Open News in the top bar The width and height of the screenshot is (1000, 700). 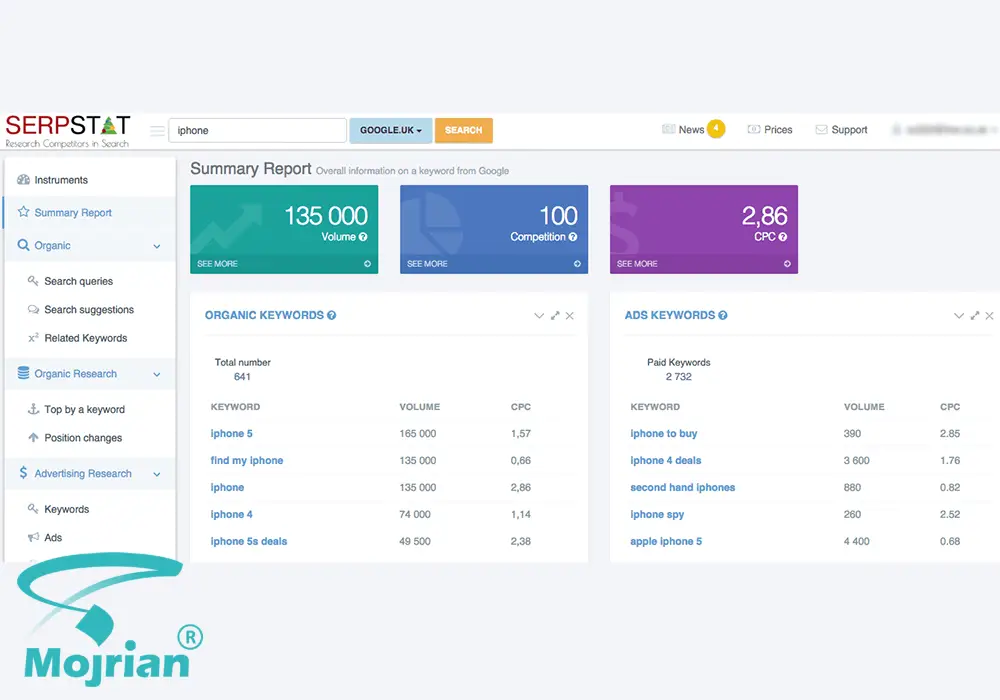coord(691,129)
